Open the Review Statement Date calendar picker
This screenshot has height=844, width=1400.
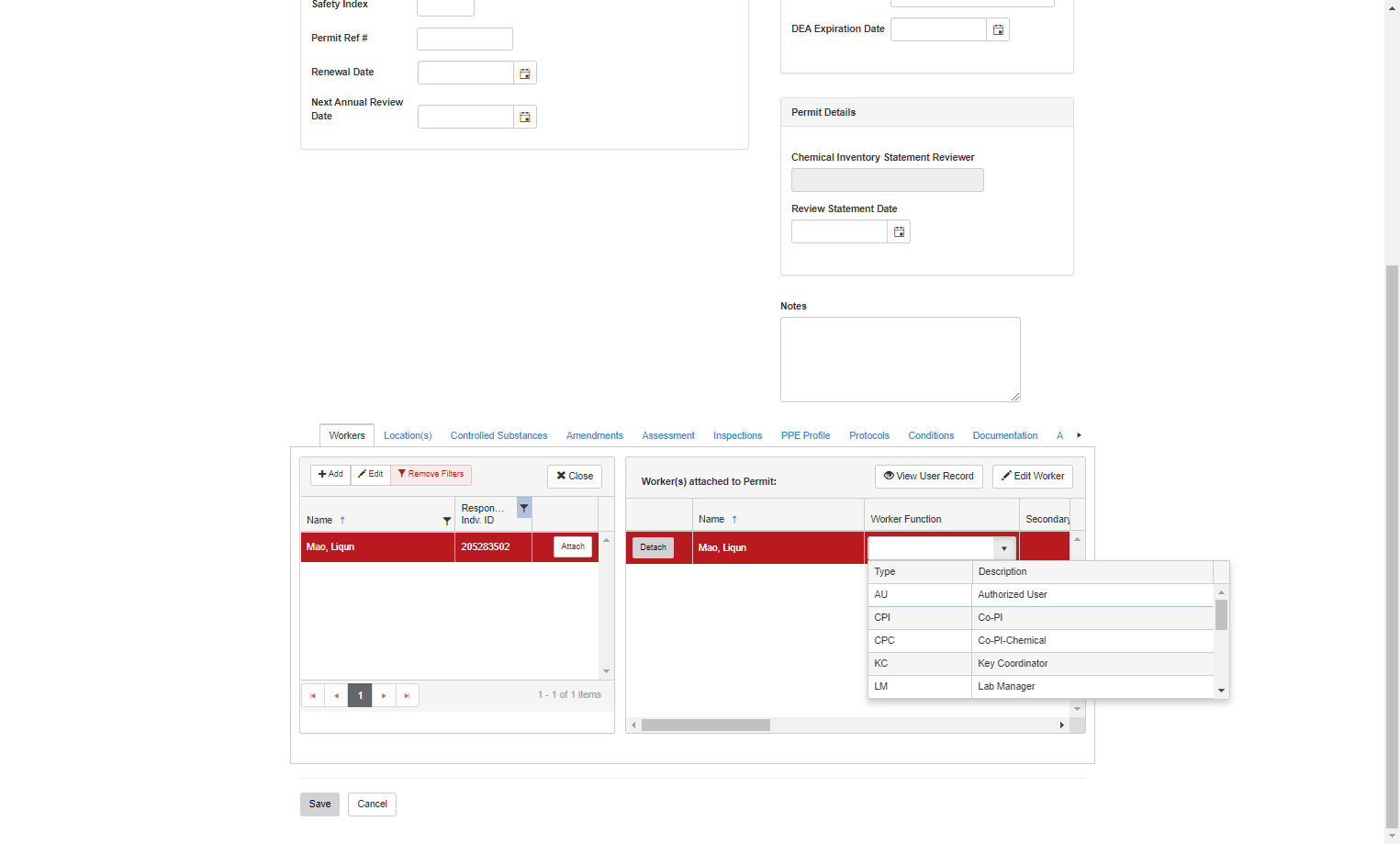pos(899,232)
